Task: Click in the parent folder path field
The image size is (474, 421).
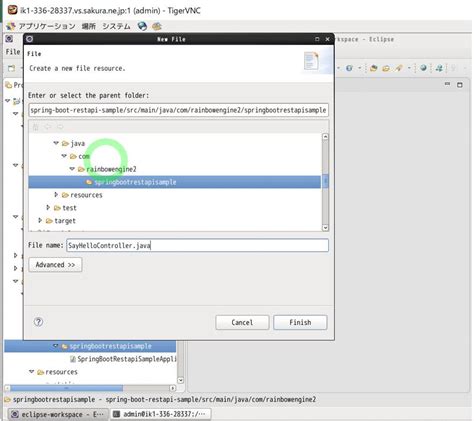Action: click(x=178, y=110)
